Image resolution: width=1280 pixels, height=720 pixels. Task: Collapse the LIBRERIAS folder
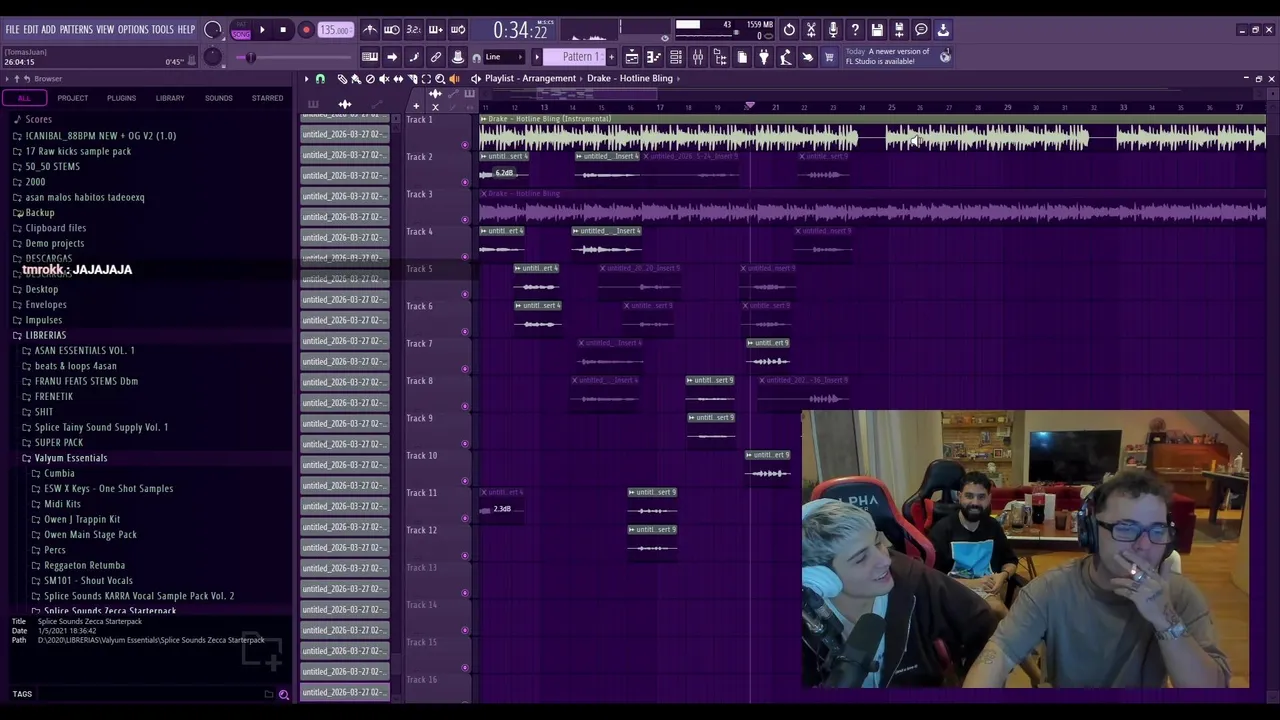coord(45,335)
